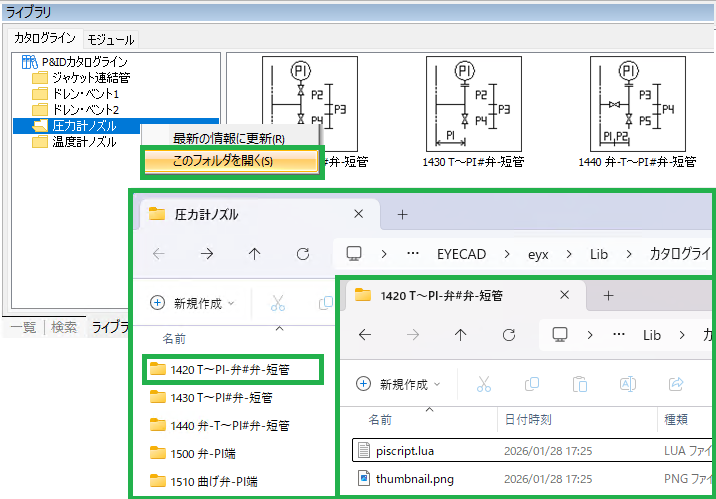Click the cut scissors icon in 1420 folder window
Image resolution: width=716 pixels, height=499 pixels.
pyautogui.click(x=484, y=384)
